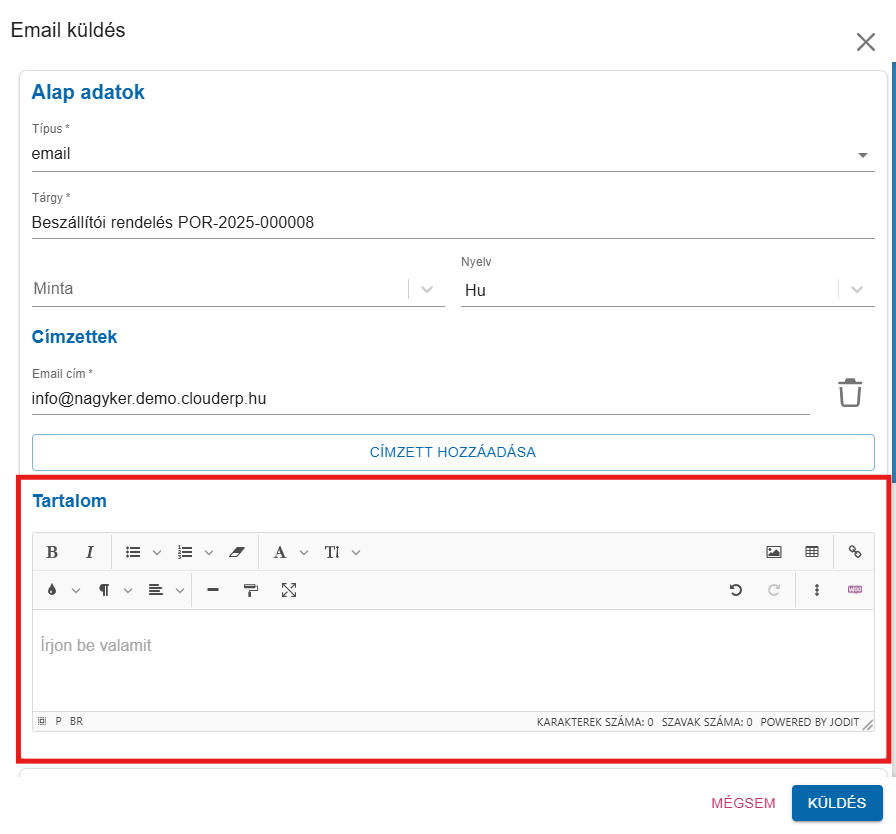896x834 pixels.
Task: Delete the recipient with the trash icon
Action: [x=849, y=393]
